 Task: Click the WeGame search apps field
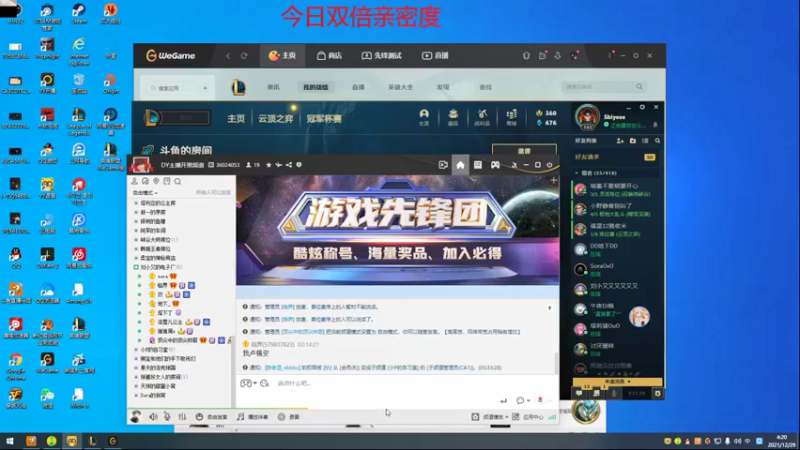point(171,88)
